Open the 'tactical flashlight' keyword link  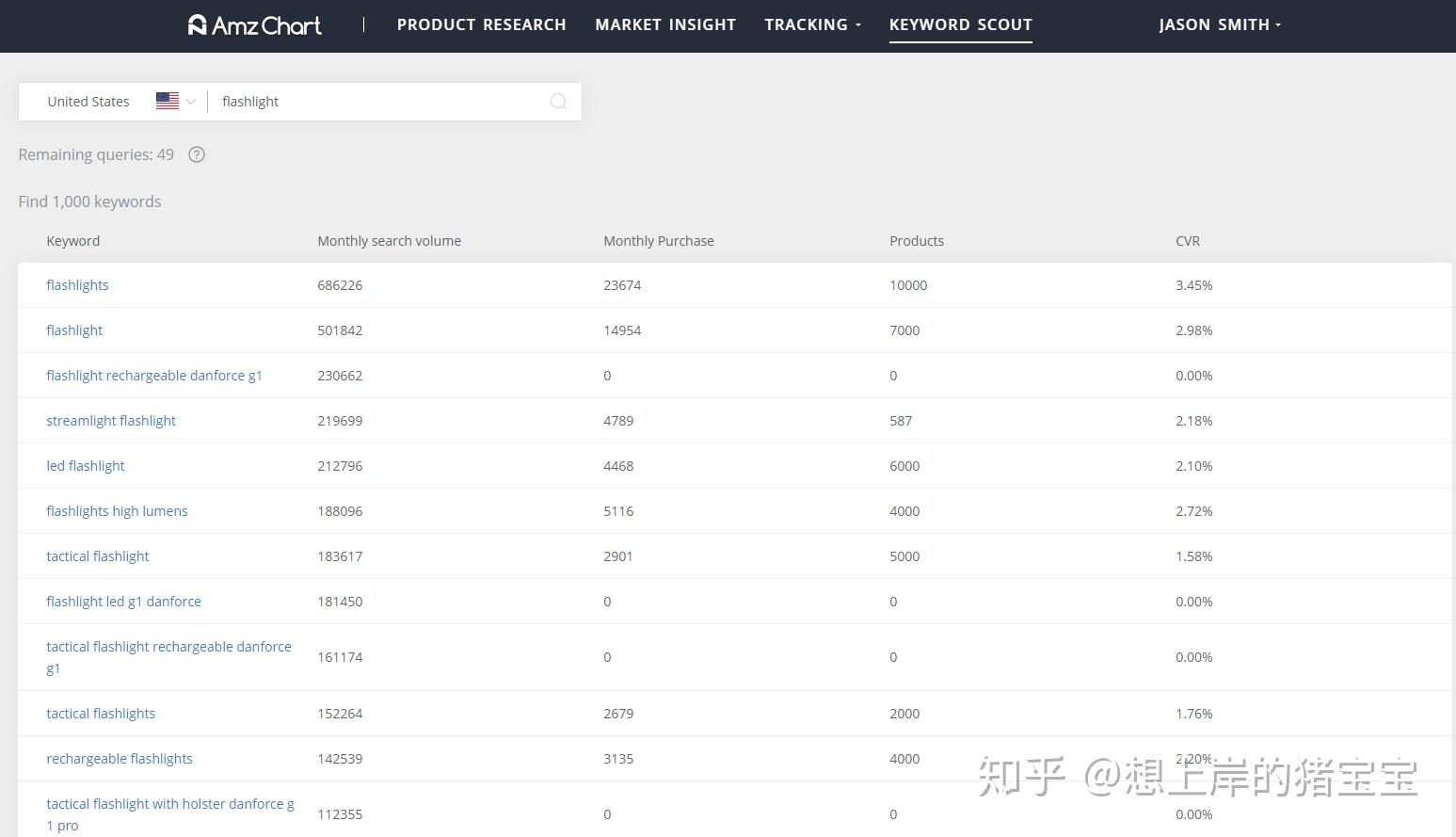coord(98,556)
